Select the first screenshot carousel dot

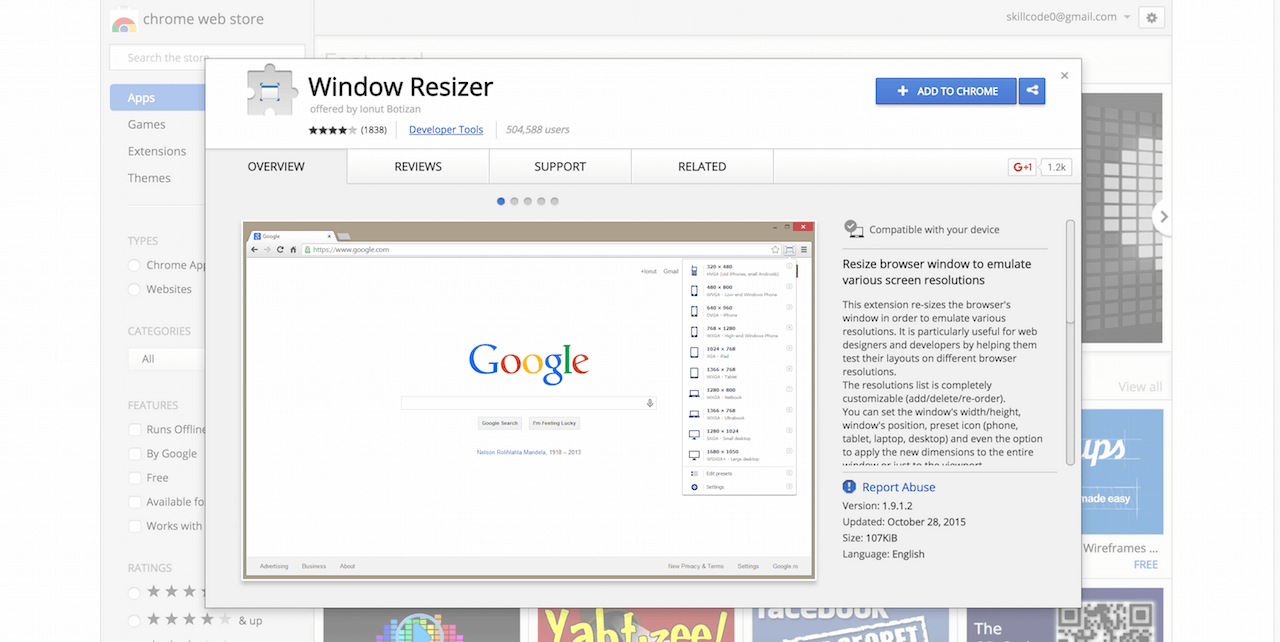[501, 201]
